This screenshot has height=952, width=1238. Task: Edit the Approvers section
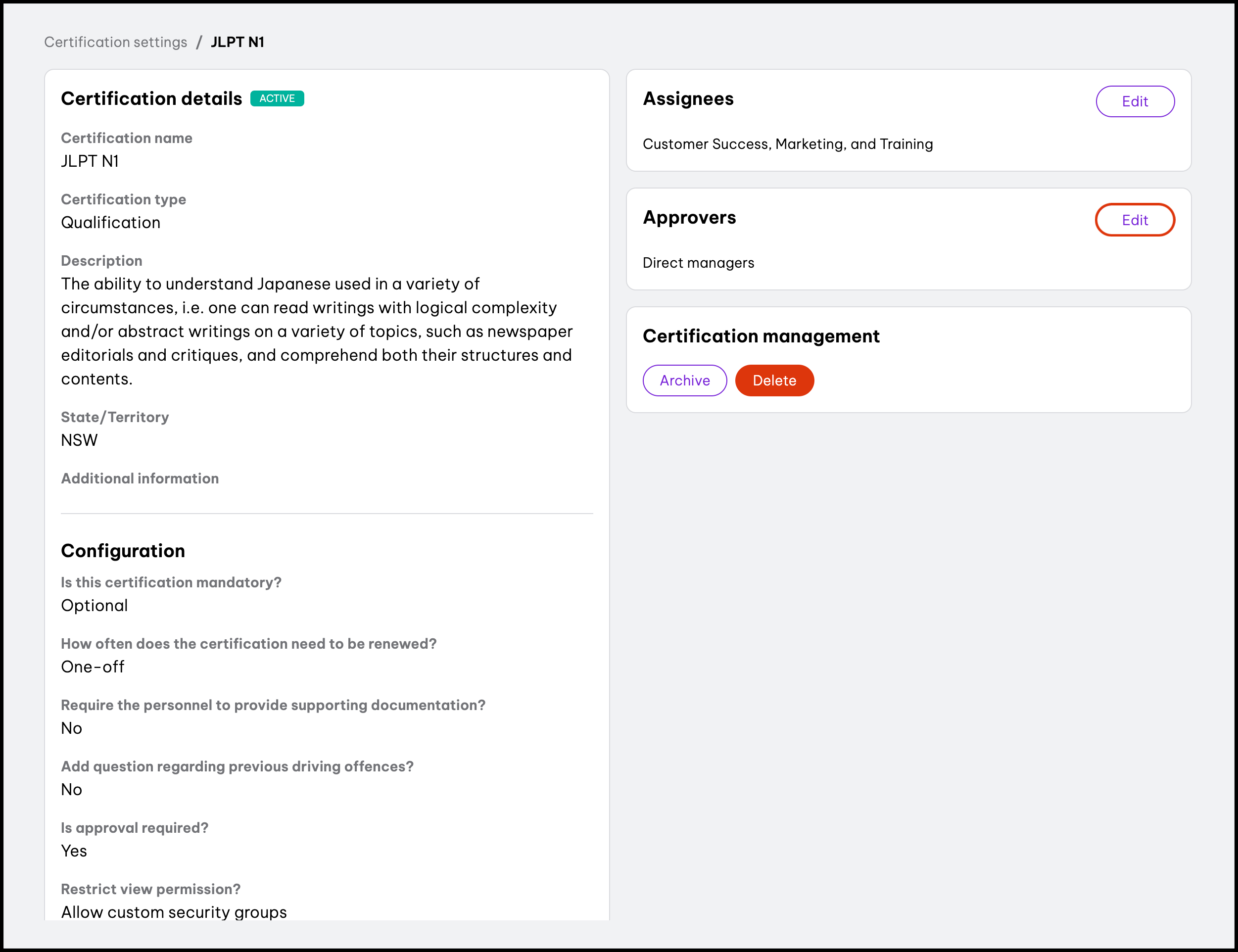click(x=1135, y=220)
